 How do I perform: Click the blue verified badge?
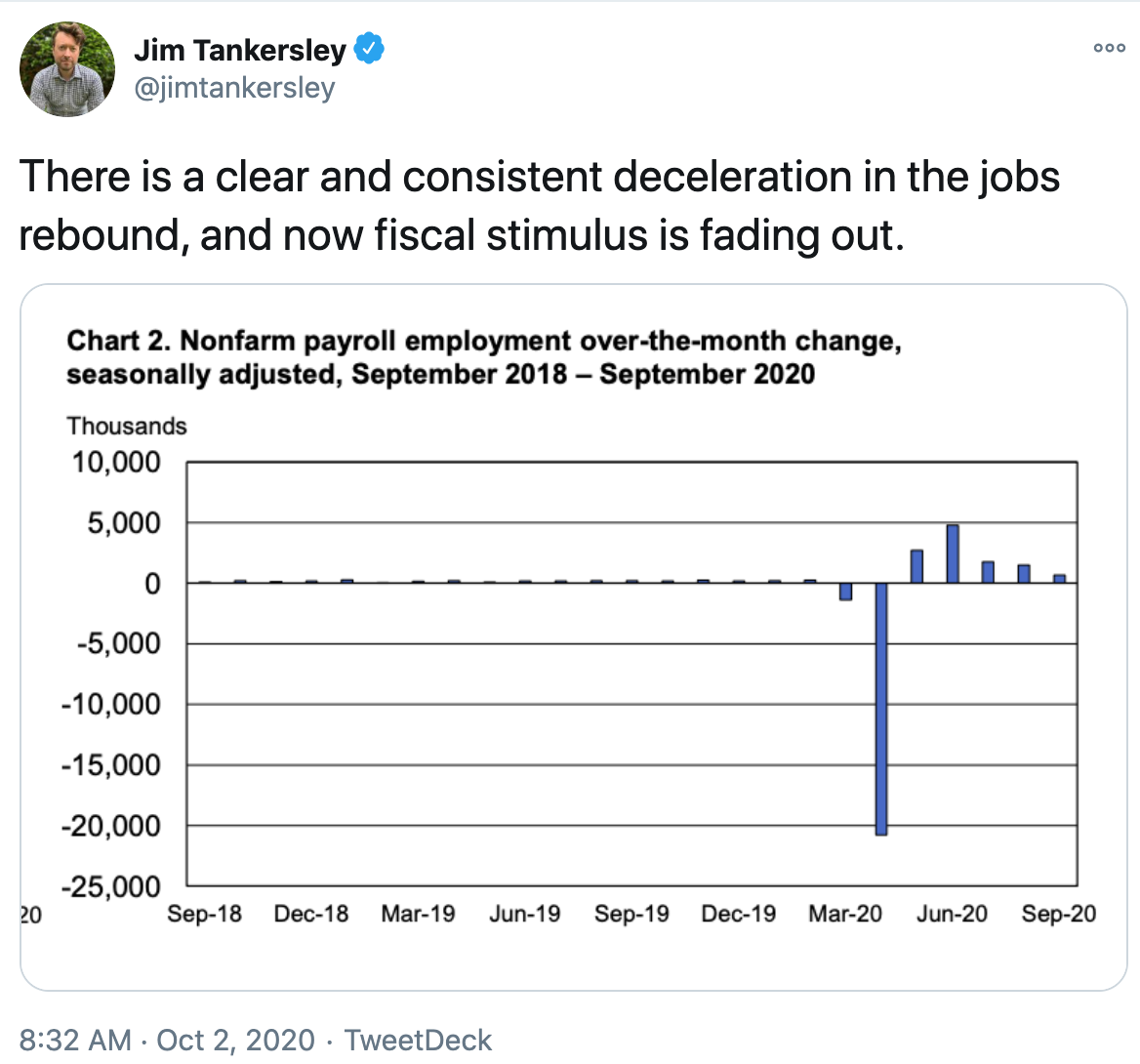[368, 49]
